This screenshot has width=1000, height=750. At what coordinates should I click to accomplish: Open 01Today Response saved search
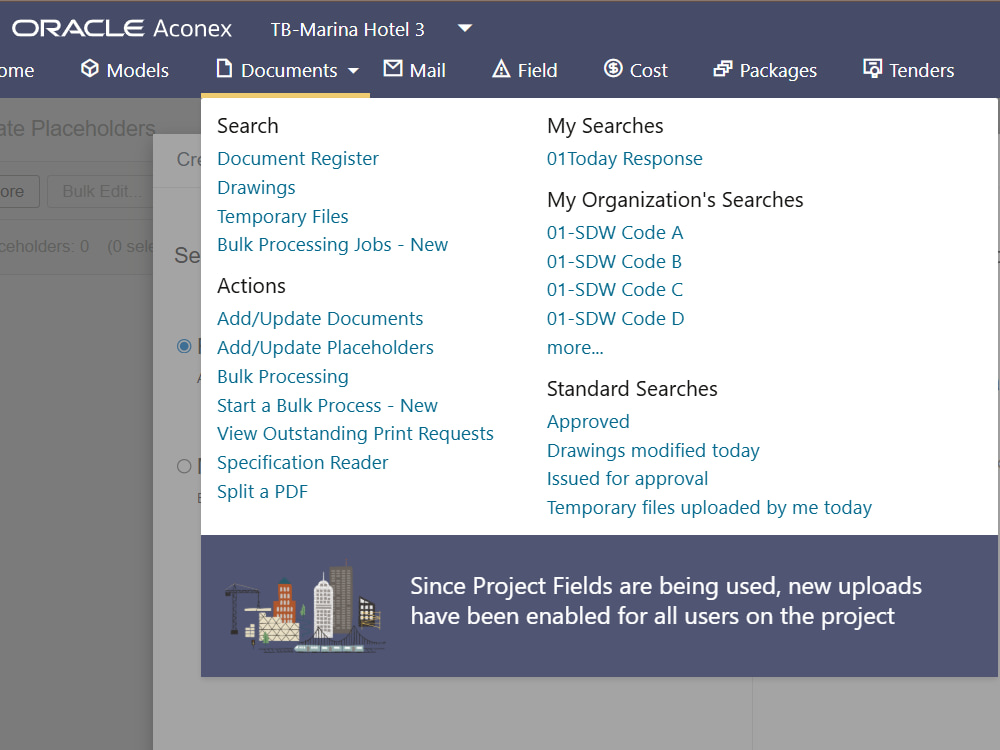pos(624,158)
